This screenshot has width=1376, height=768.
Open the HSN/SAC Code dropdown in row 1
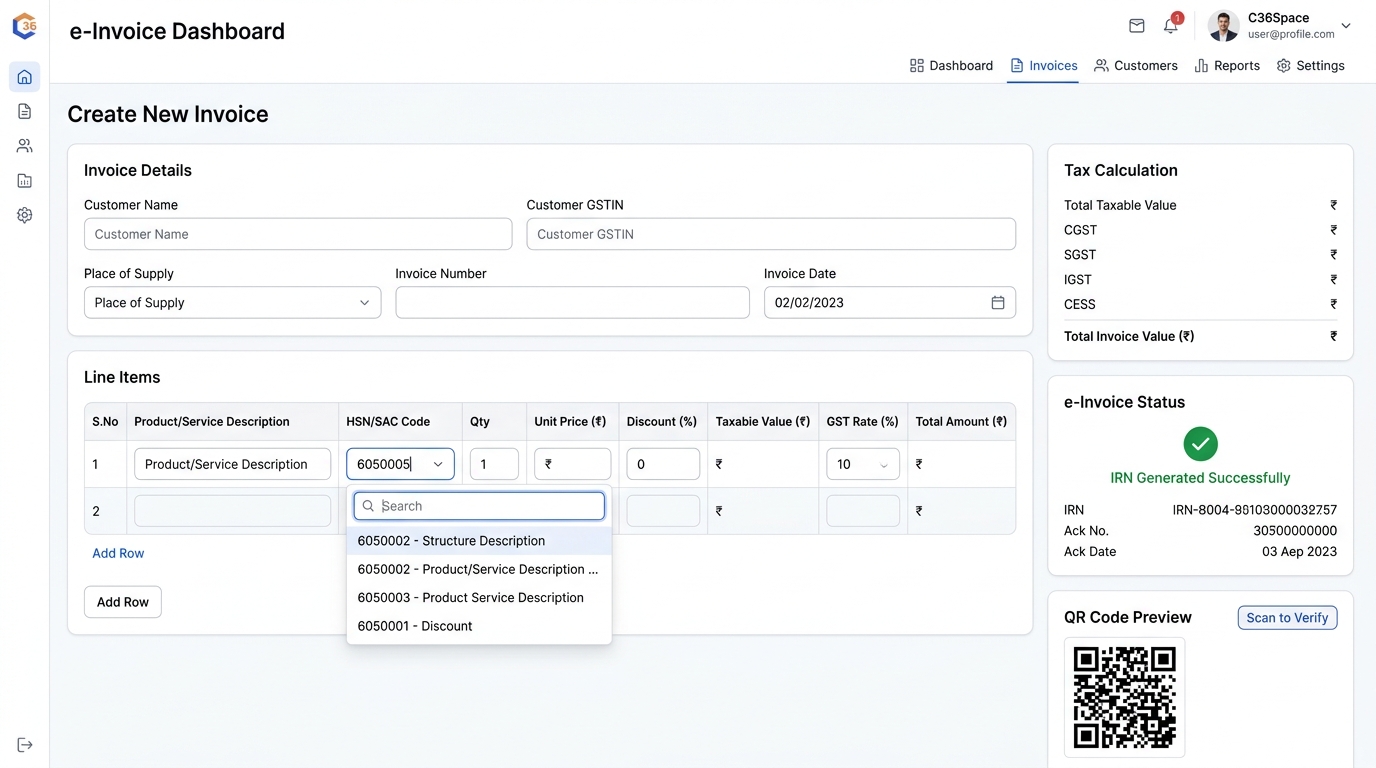pyautogui.click(x=400, y=464)
